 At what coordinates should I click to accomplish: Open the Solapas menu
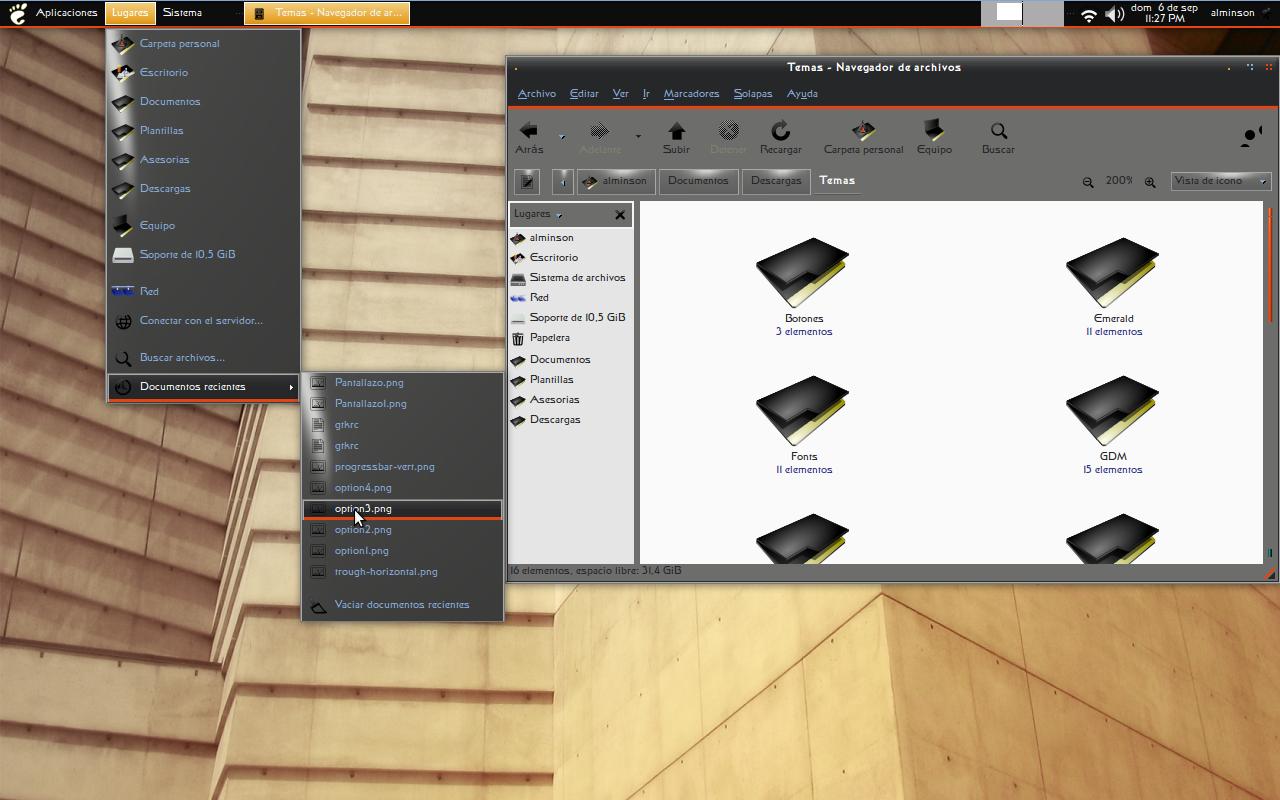(753, 94)
